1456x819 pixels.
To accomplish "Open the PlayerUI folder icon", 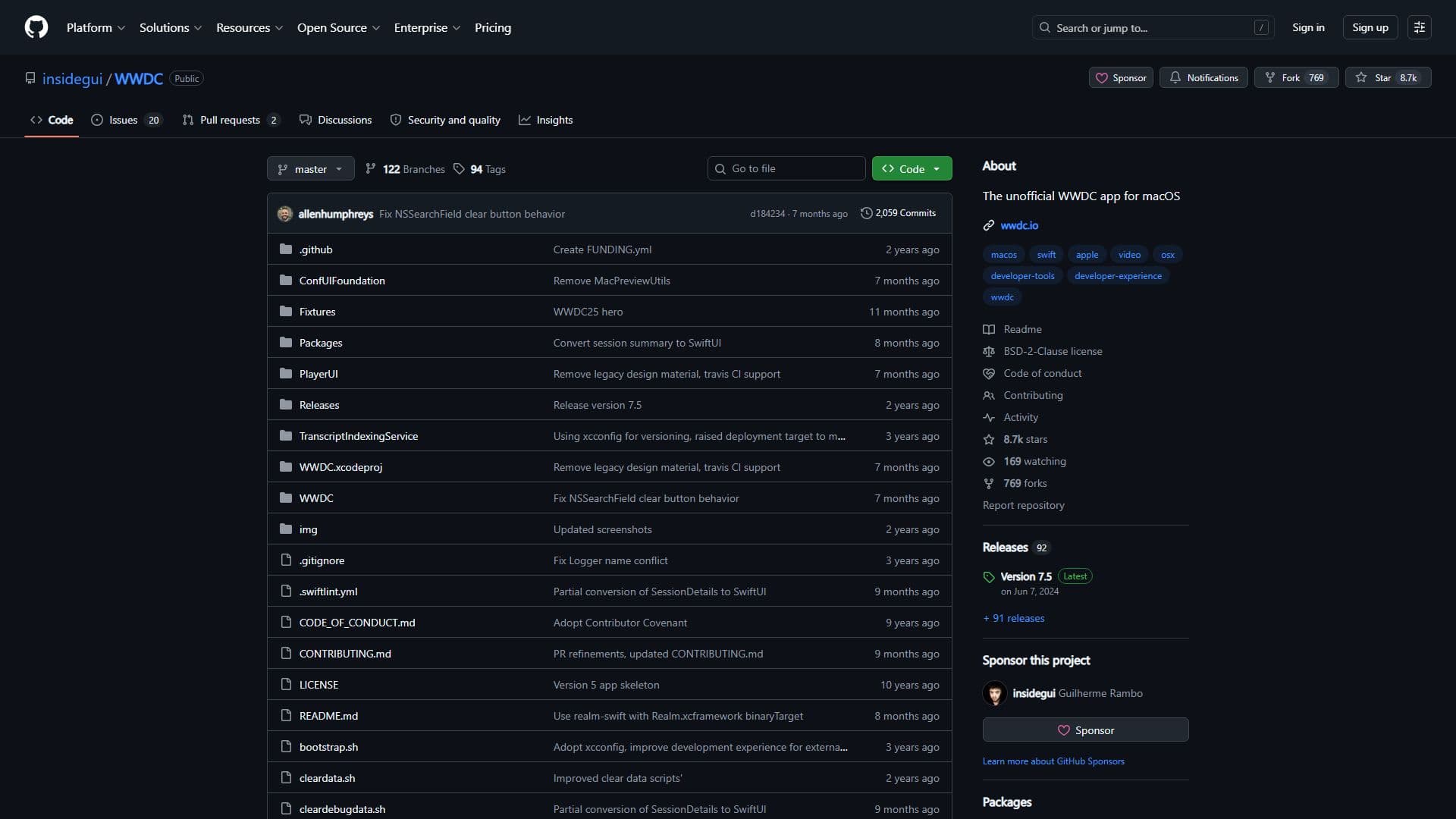I will click(286, 373).
